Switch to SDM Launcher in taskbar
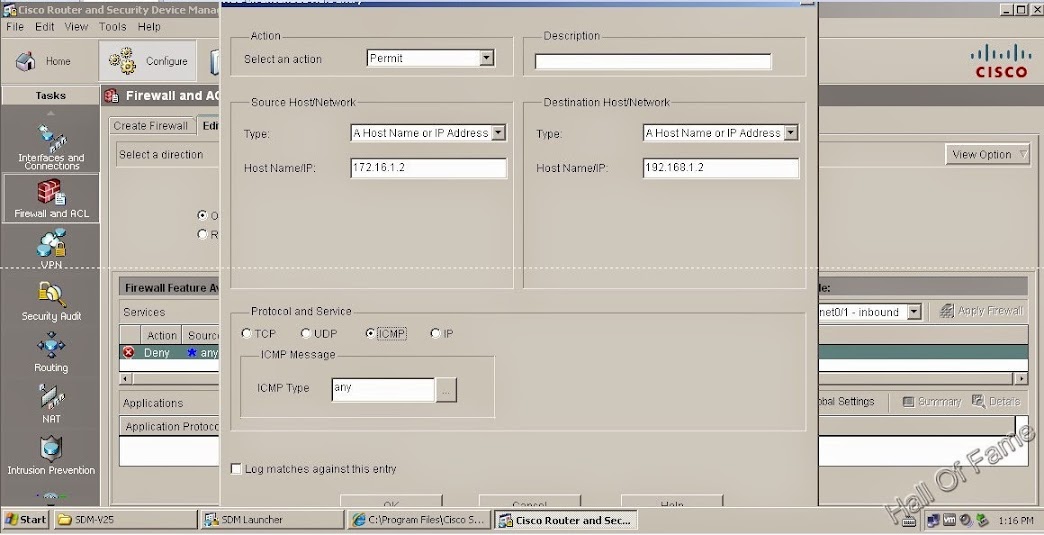The image size is (1044, 535). 272,520
